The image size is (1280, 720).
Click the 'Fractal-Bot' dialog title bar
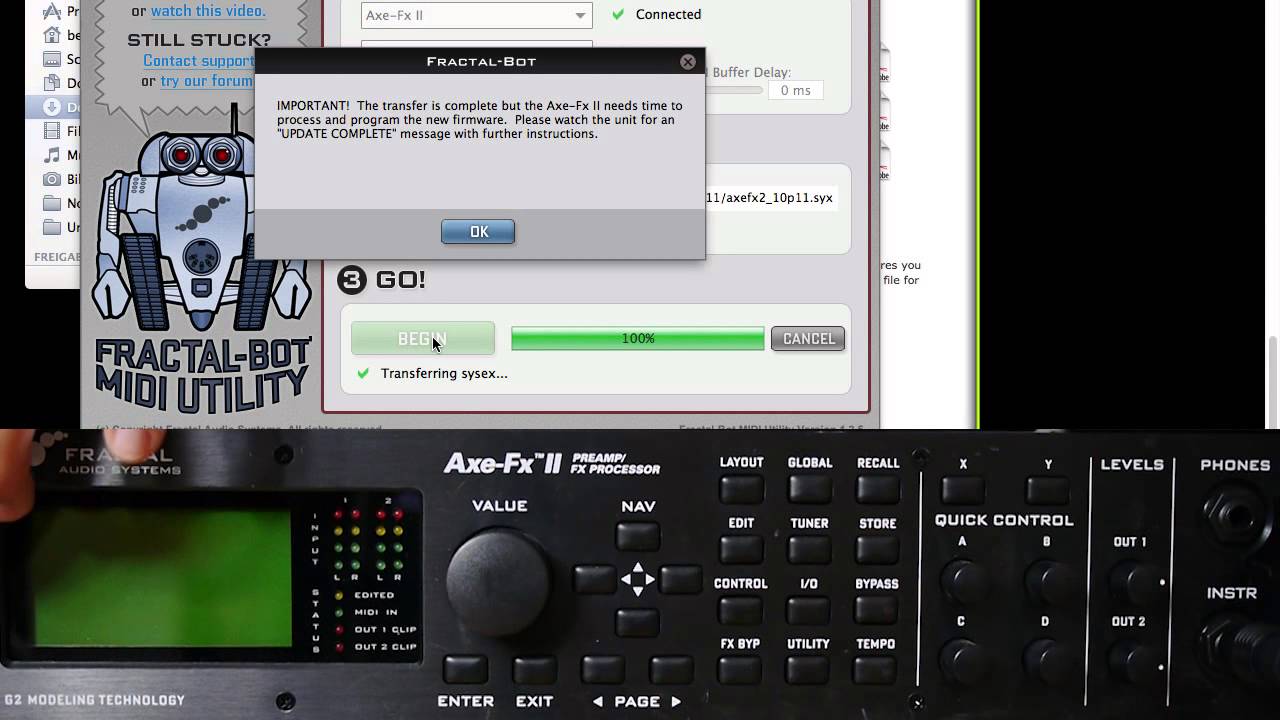coord(480,62)
